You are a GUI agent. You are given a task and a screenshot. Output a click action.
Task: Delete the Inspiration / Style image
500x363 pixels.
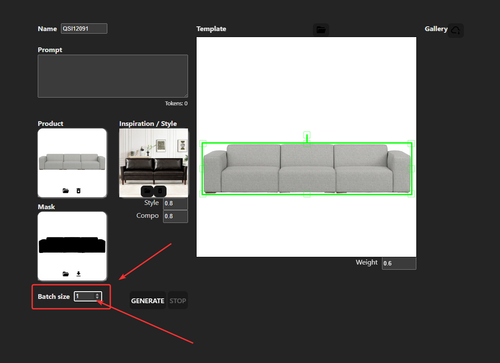pos(160,191)
